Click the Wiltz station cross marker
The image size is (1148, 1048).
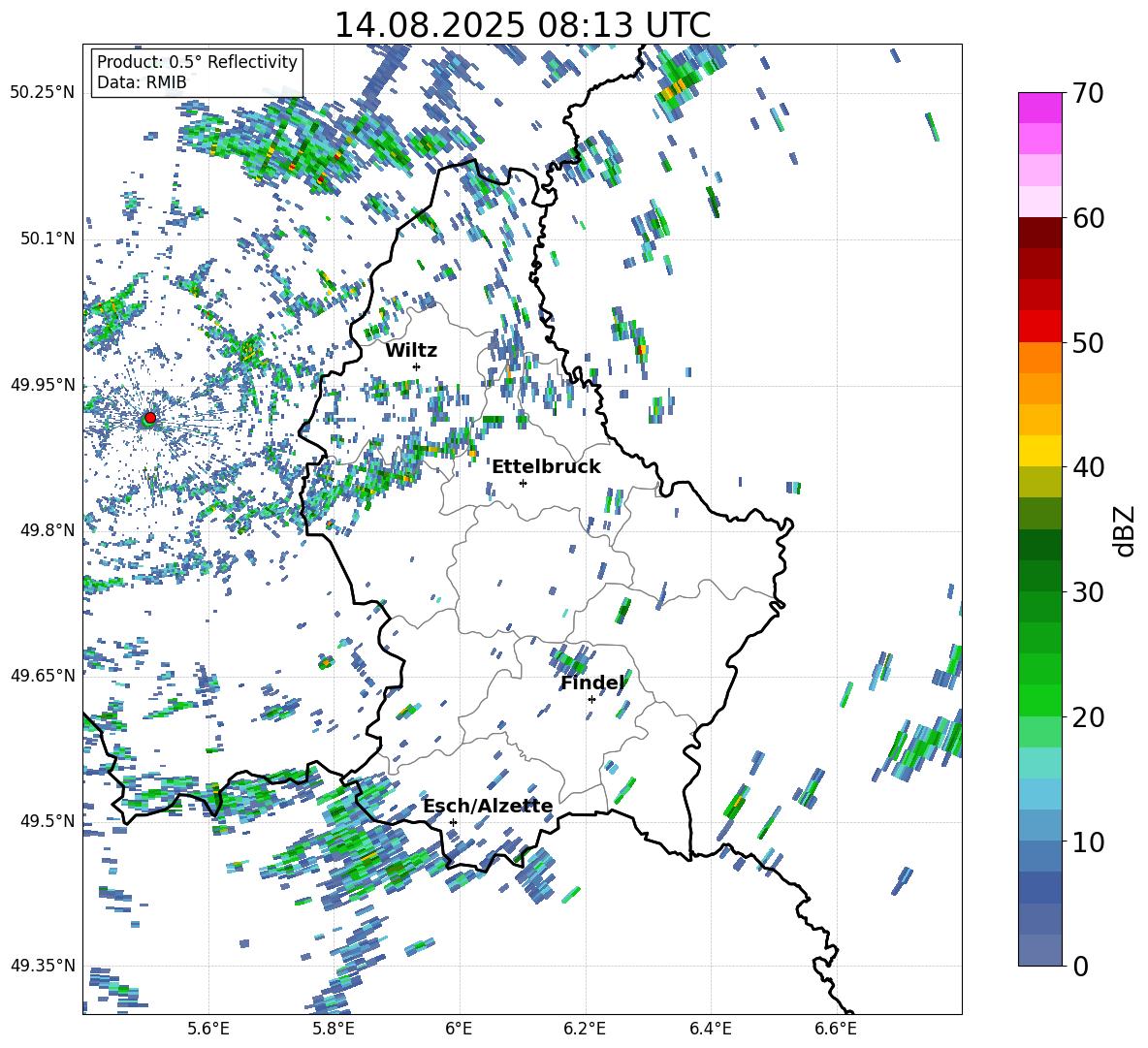point(417,366)
